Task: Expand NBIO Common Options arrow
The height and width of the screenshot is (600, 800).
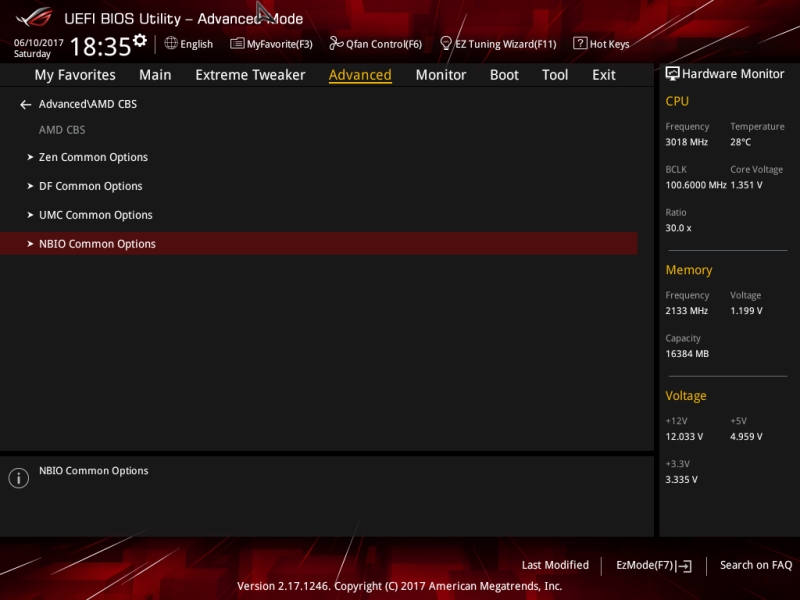Action: (x=30, y=244)
